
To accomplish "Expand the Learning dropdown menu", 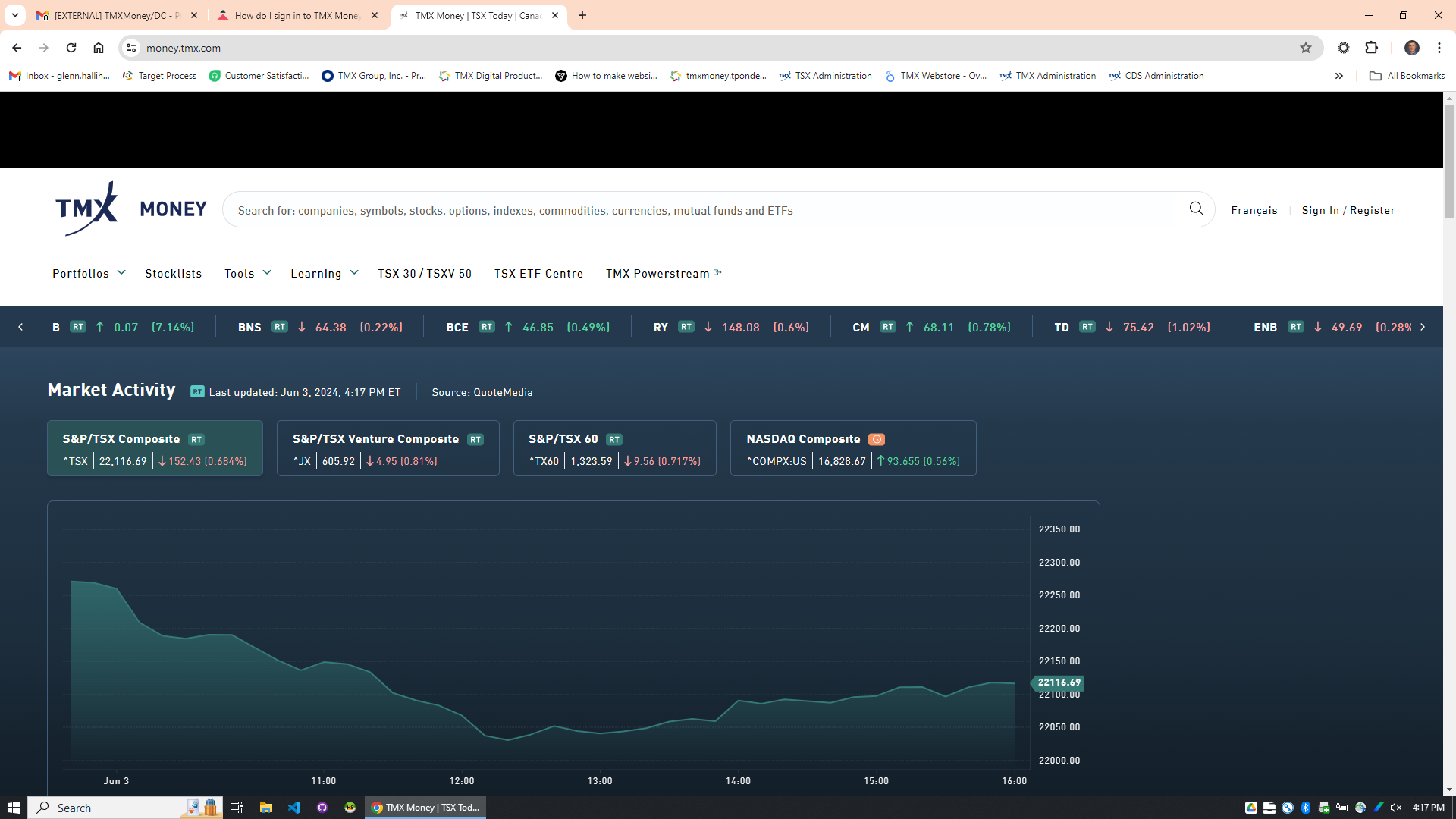I will (324, 274).
